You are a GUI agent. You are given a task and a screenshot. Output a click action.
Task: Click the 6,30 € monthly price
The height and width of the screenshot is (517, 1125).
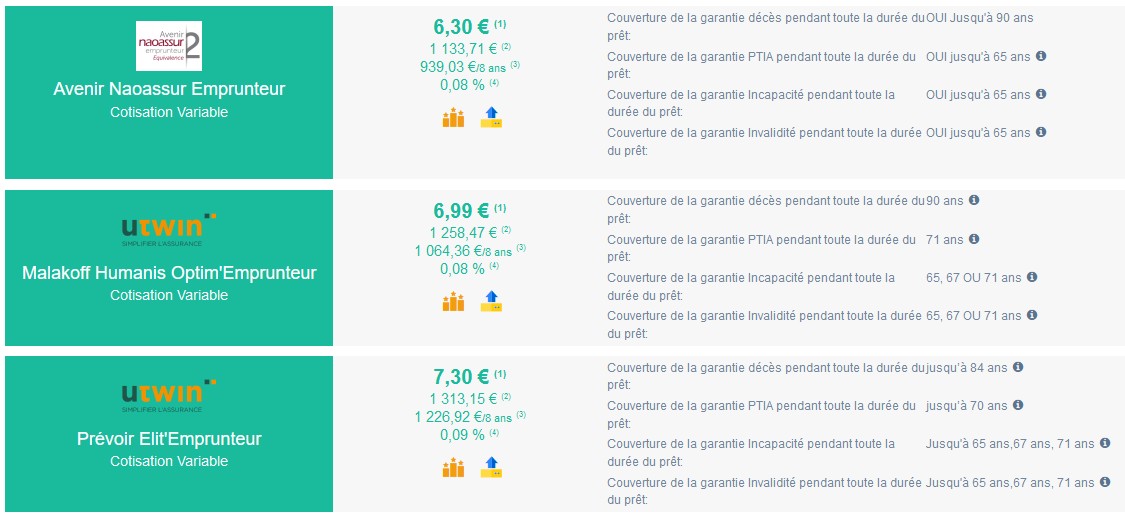coord(461,27)
